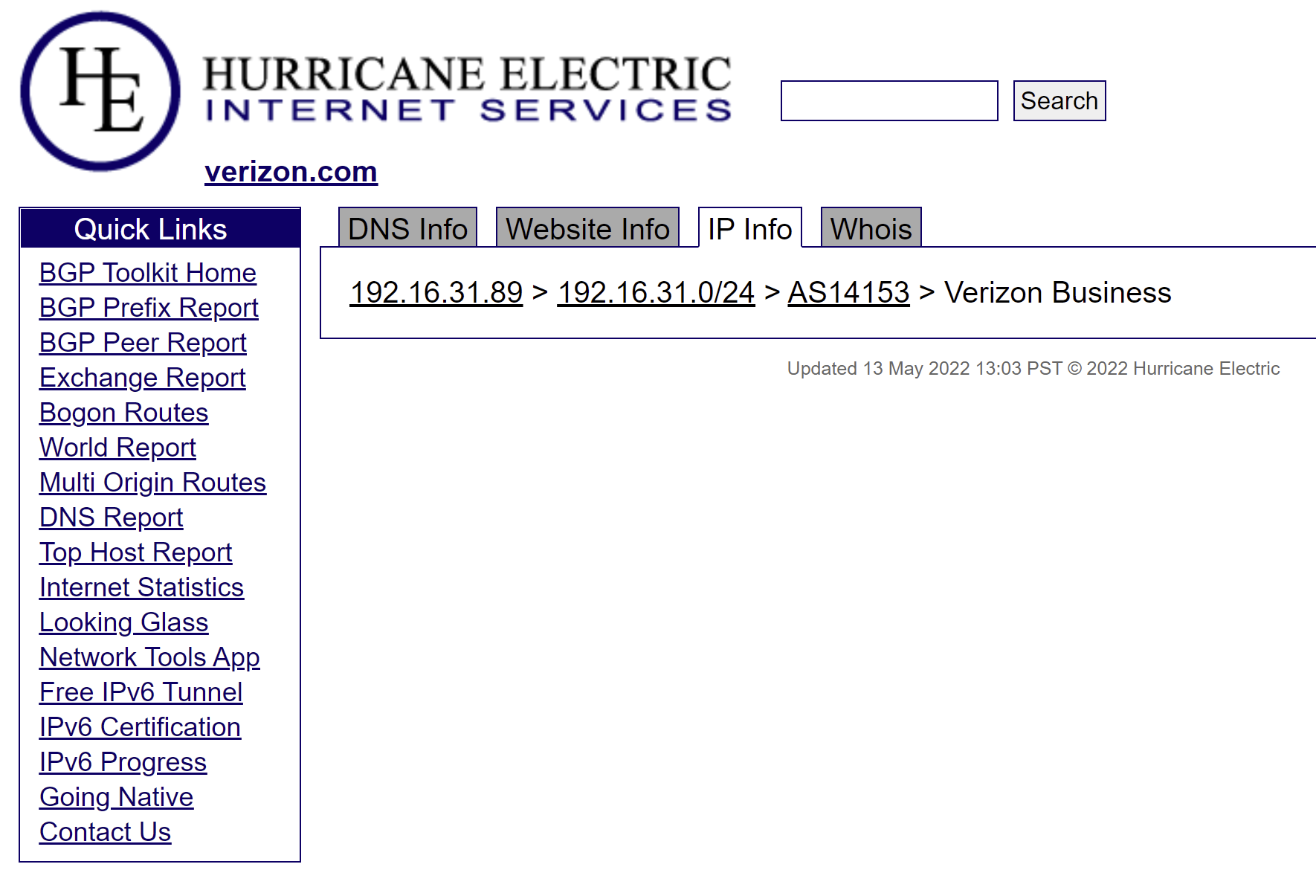Open World Report link
The height and width of the screenshot is (896, 1316).
(x=117, y=448)
